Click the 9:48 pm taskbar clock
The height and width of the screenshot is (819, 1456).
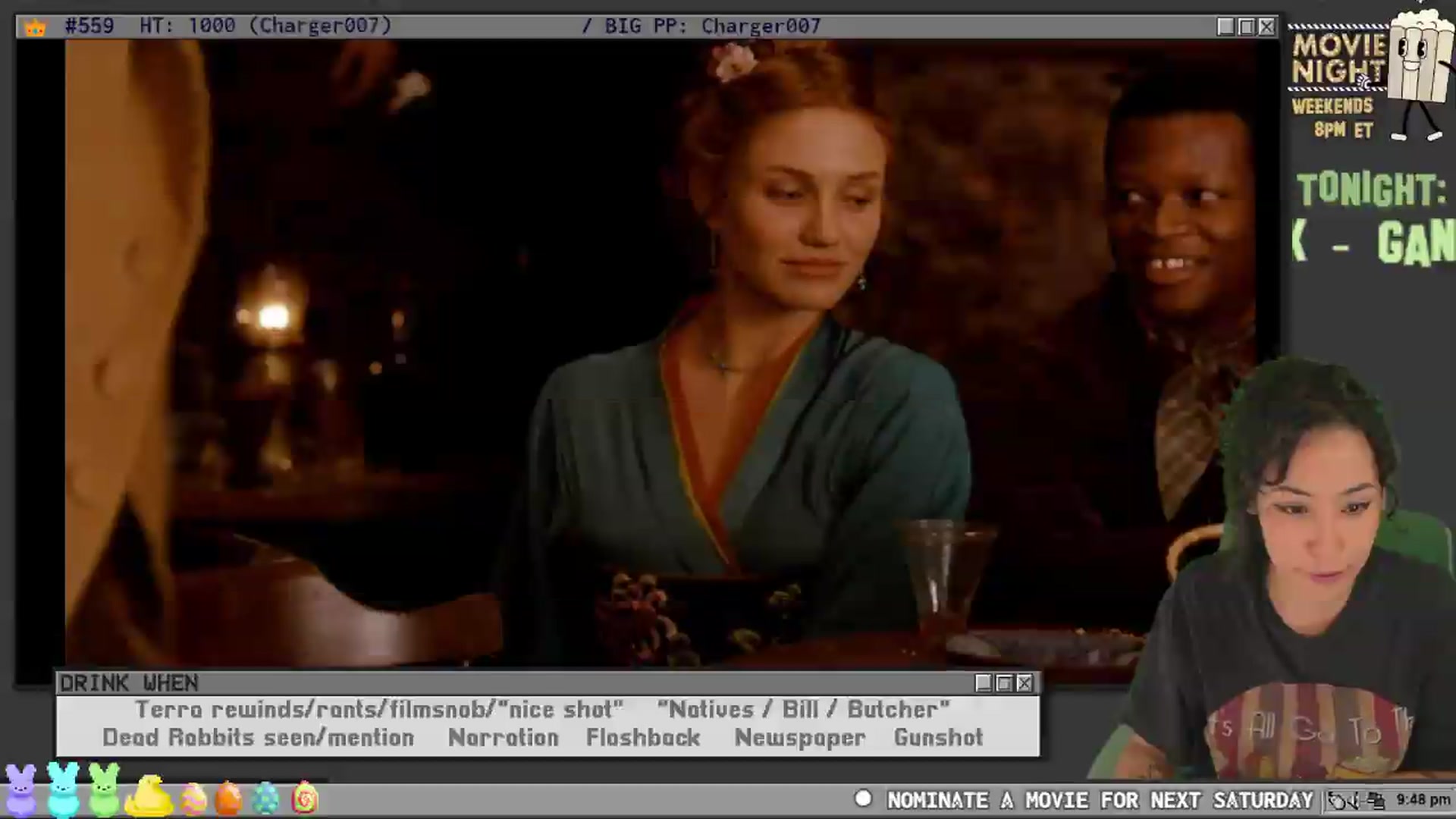(1423, 800)
